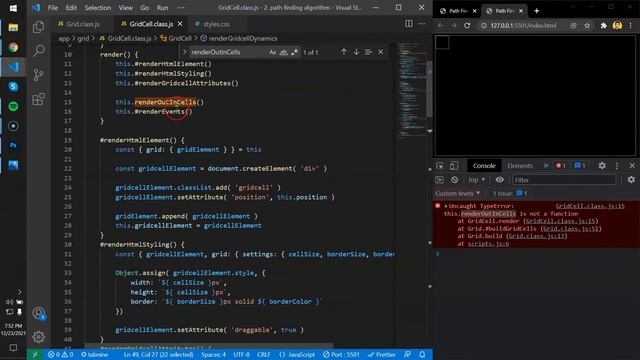This screenshot has height=360, width=640.
Task: Open the Explorer view in VS Code
Action: (39, 27)
